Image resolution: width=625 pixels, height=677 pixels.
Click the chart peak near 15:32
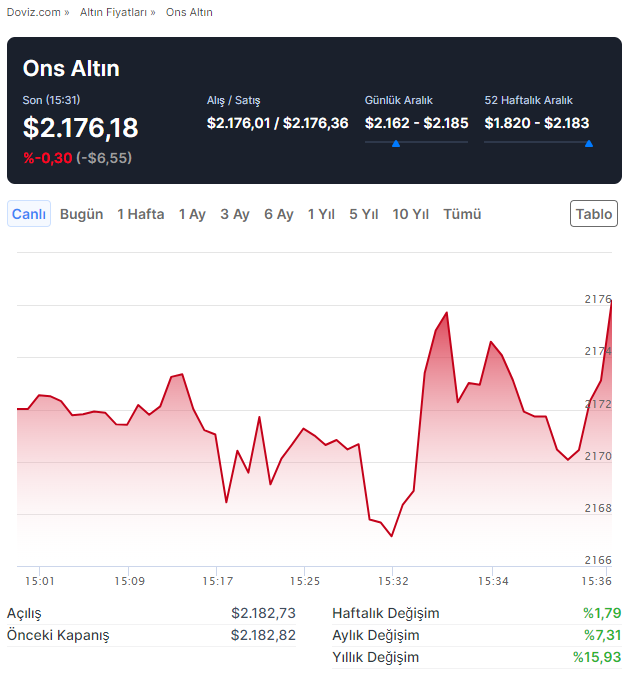(445, 313)
